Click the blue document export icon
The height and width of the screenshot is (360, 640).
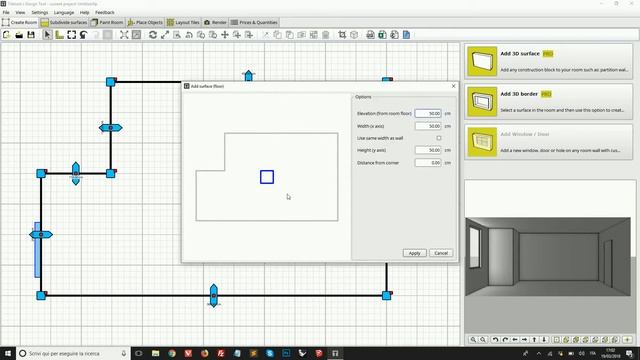coord(407,35)
